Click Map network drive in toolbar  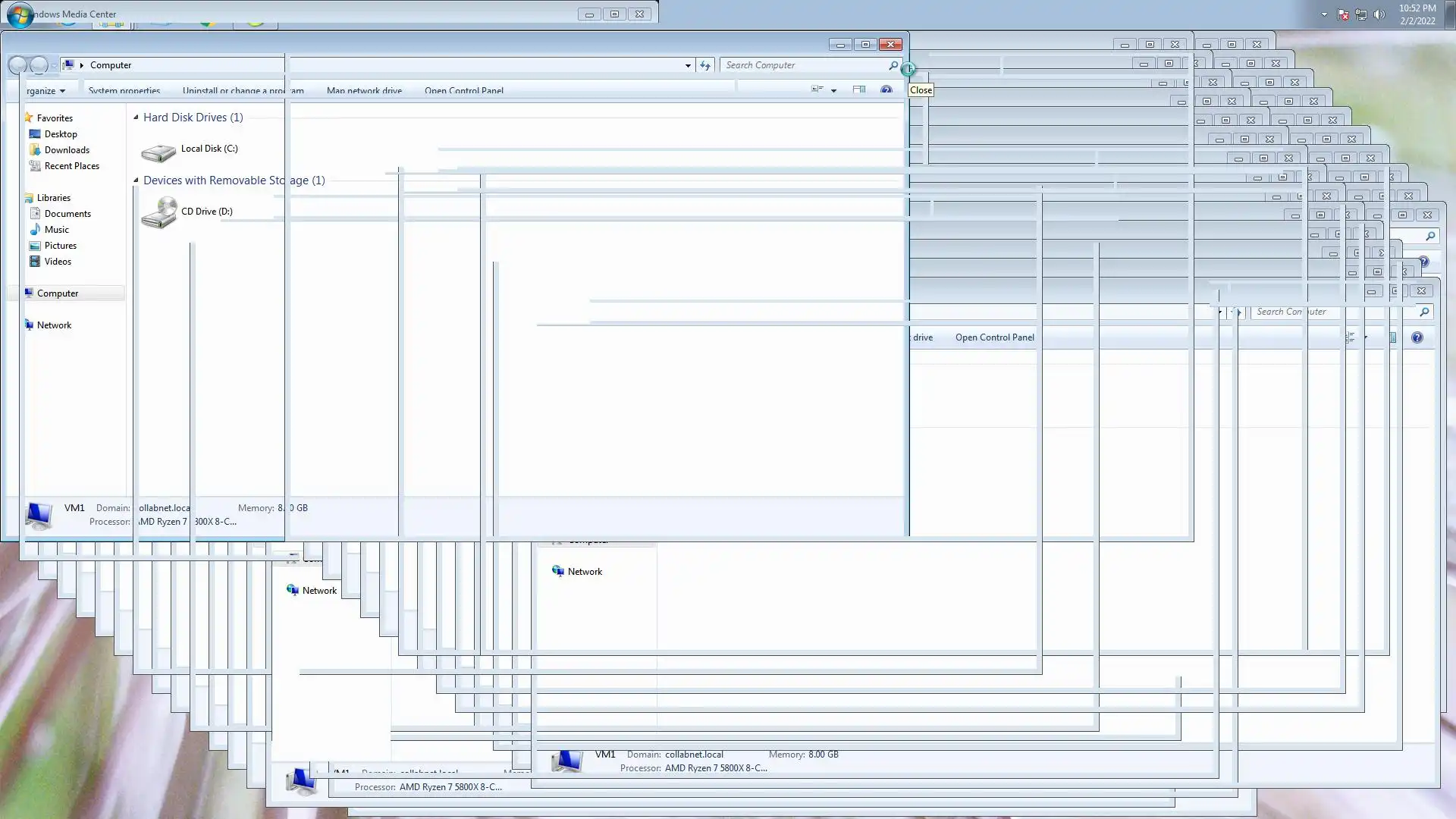pyautogui.click(x=364, y=90)
